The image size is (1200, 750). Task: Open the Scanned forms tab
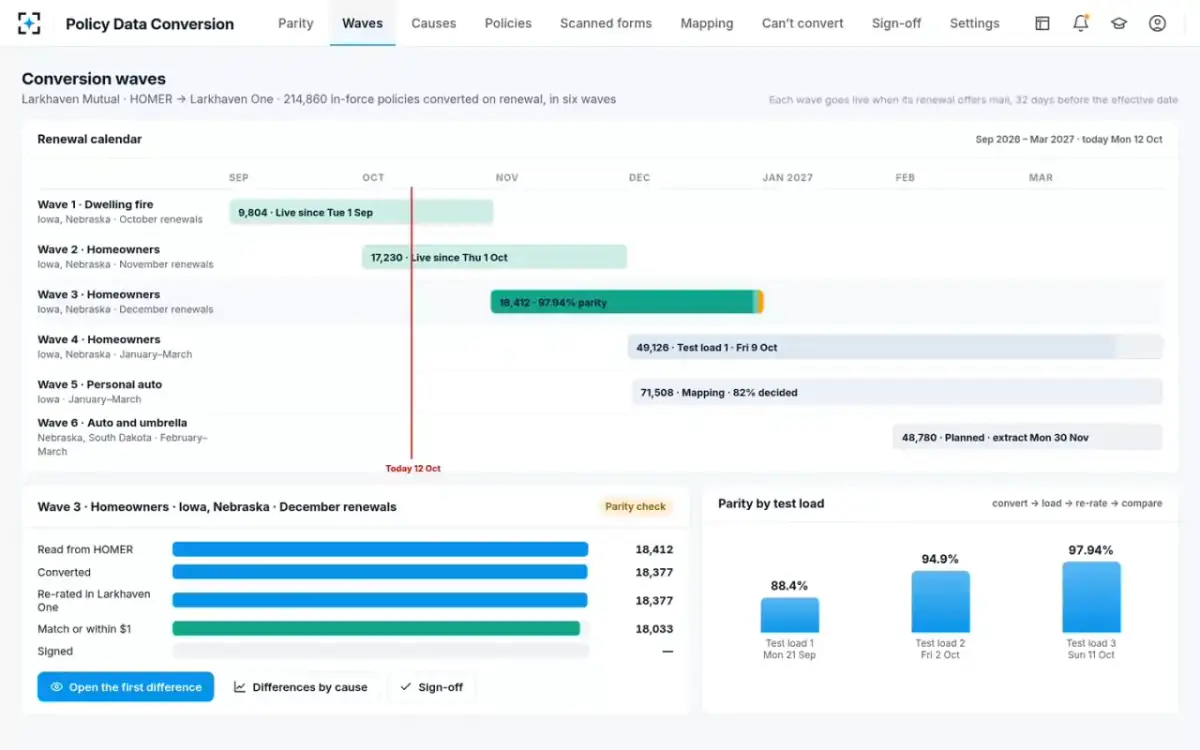tap(606, 23)
